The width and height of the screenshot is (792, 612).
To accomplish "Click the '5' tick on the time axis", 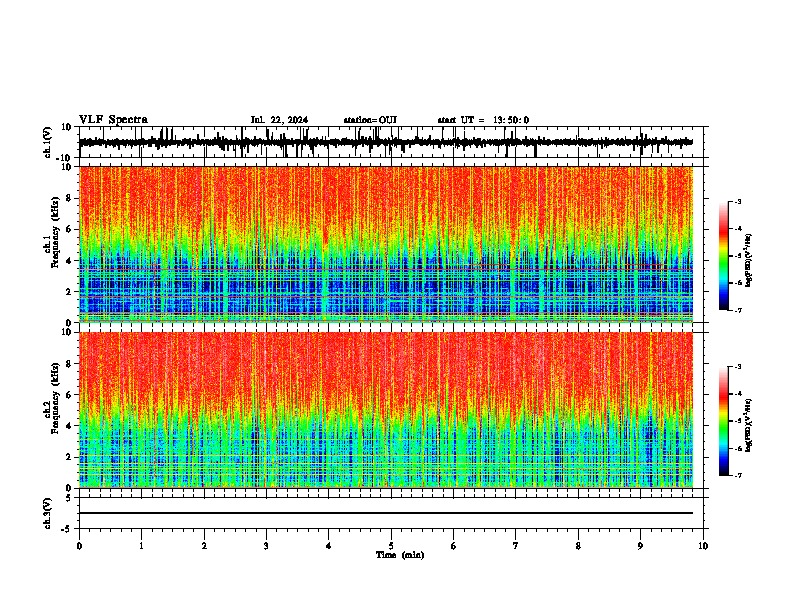I will (391, 546).
